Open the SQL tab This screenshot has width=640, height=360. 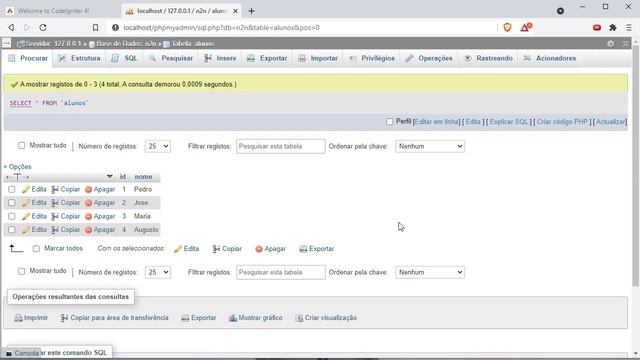coord(125,58)
